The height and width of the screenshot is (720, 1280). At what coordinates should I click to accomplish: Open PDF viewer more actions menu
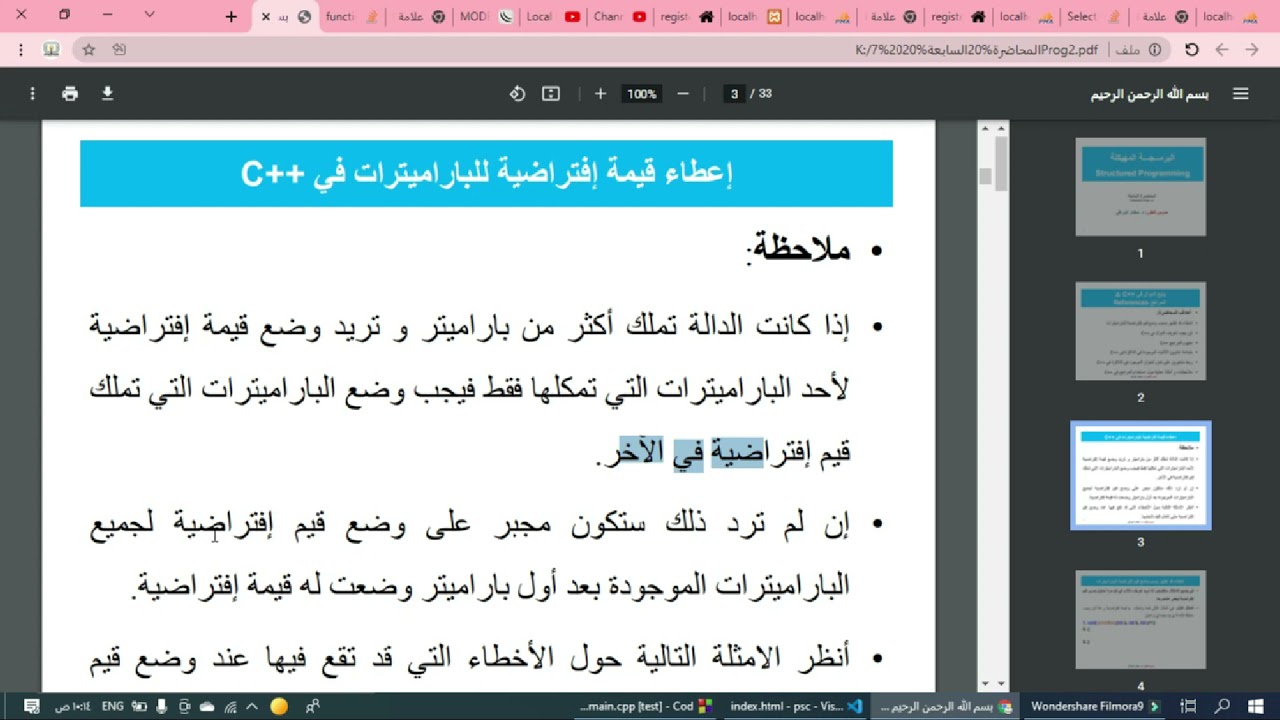point(32,94)
